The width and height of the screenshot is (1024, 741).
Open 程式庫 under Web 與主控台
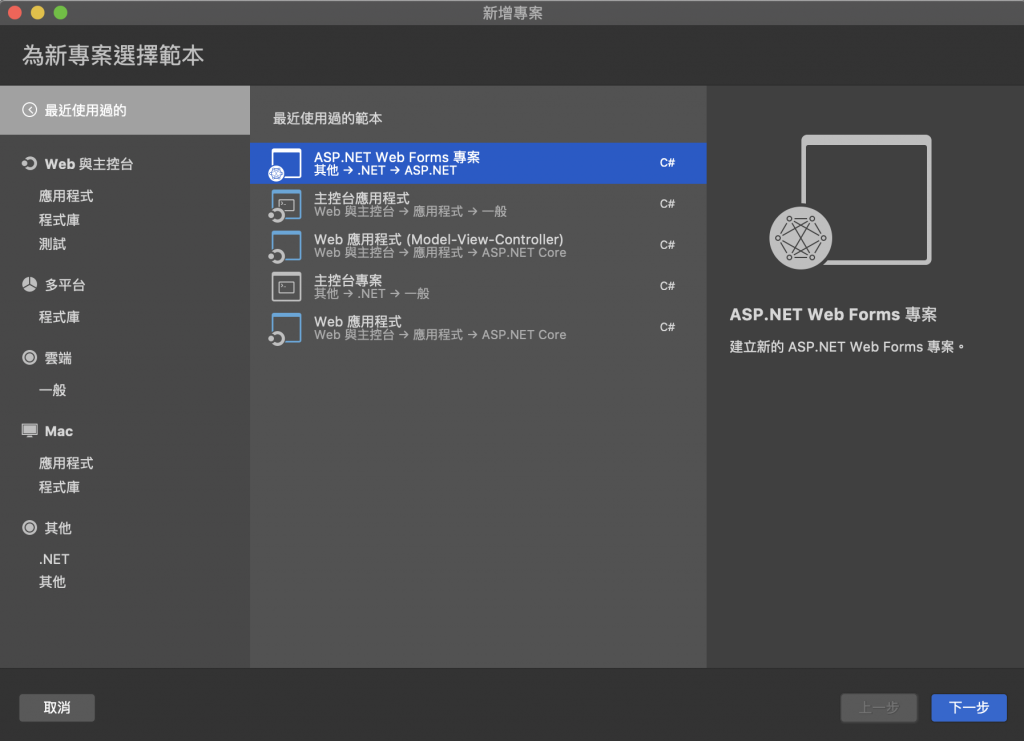59,220
